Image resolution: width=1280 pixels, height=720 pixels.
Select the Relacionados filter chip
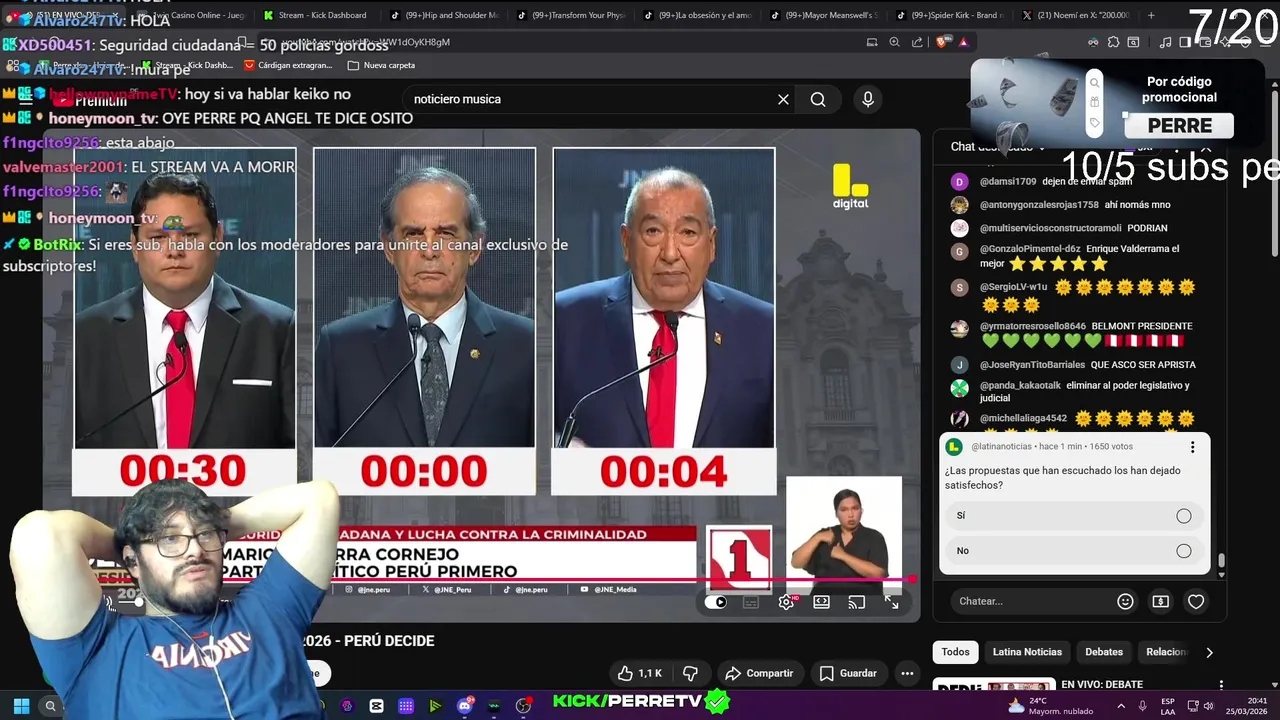click(x=1166, y=652)
